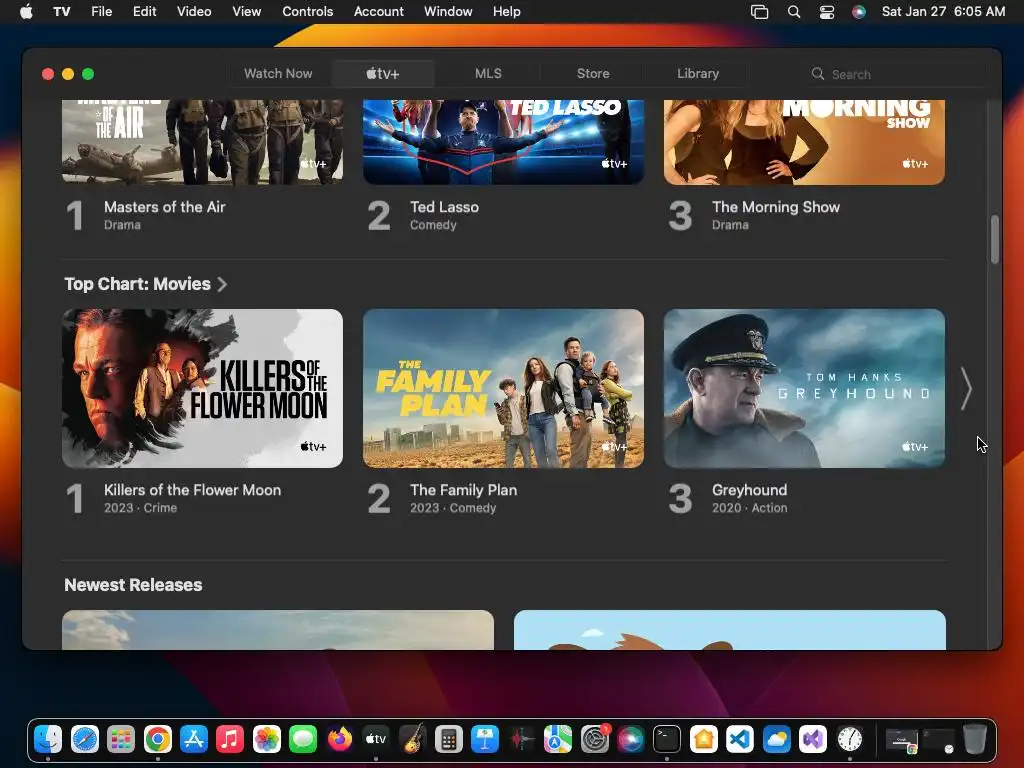
Task: Launch Visual Studio Code from the dock
Action: tap(739, 739)
